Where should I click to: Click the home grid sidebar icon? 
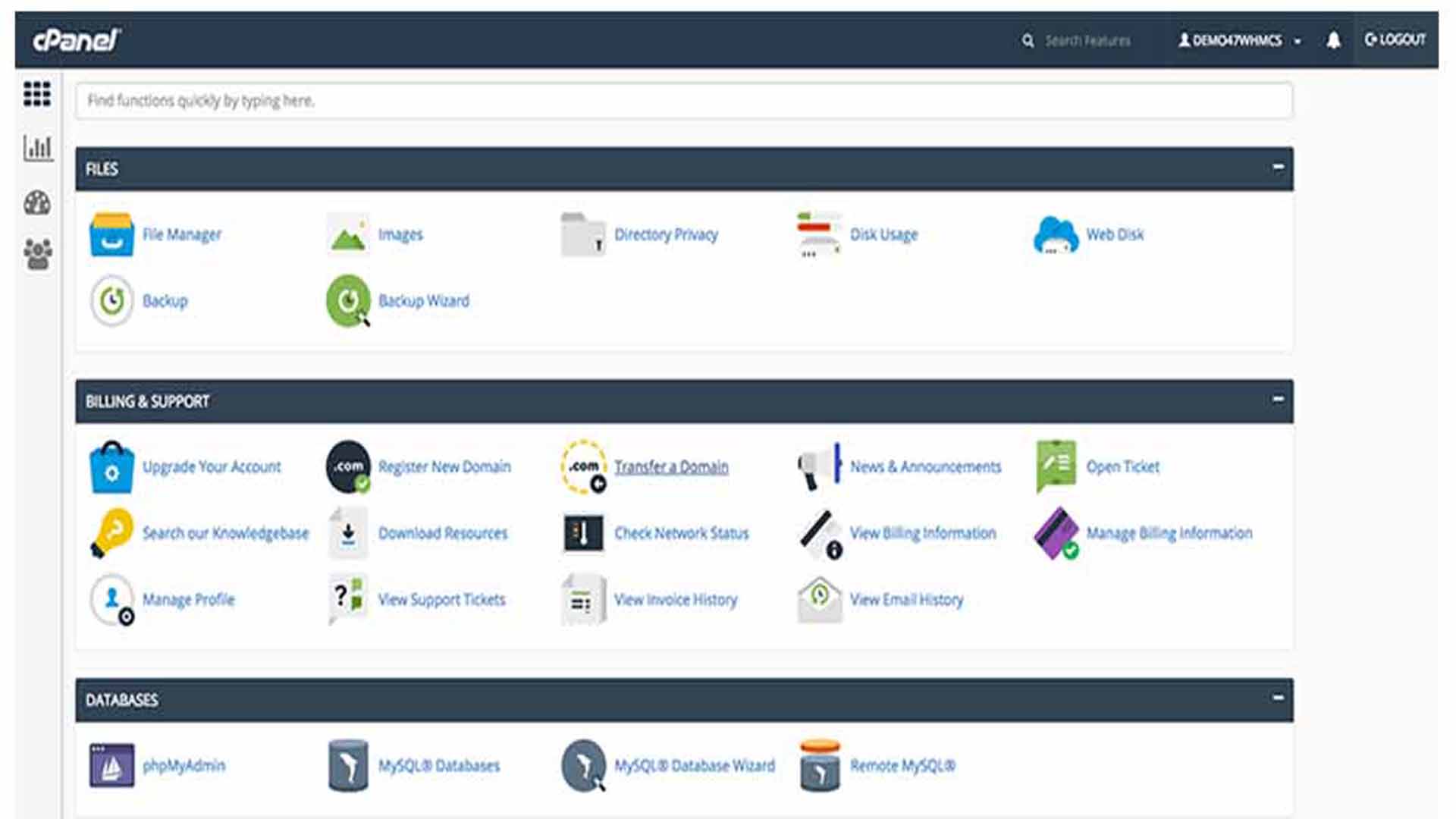point(37,94)
